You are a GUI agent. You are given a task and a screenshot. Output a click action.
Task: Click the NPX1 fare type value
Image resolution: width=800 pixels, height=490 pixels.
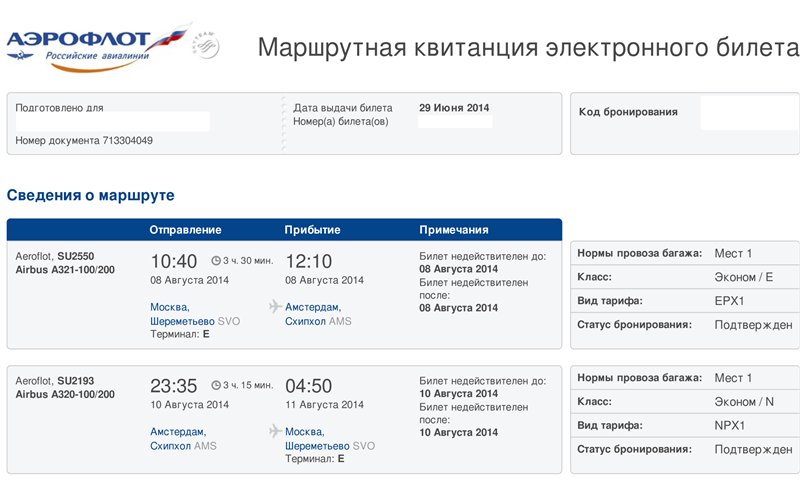point(730,425)
